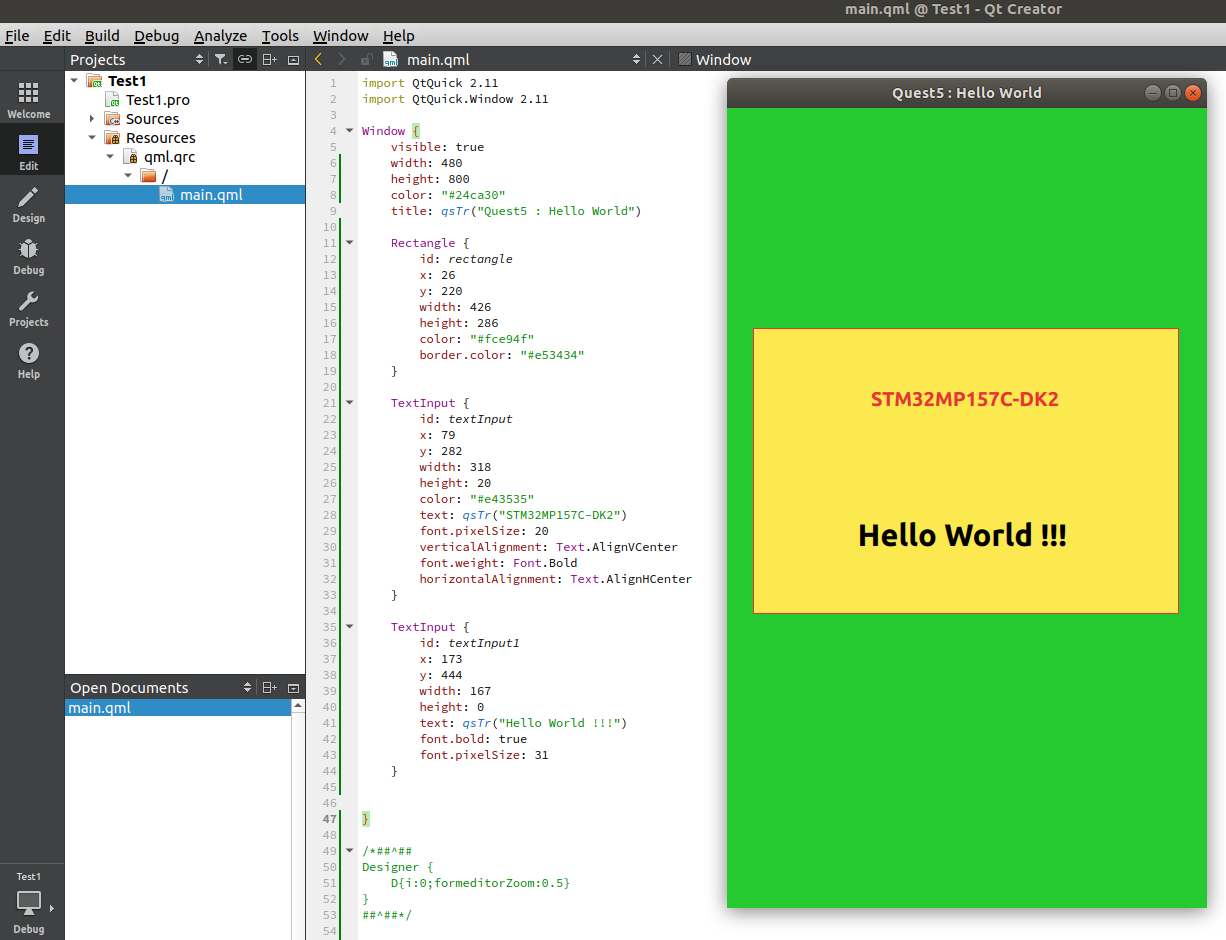This screenshot has width=1226, height=940.
Task: Click the file lock icon in editor toolbar
Action: (x=367, y=60)
